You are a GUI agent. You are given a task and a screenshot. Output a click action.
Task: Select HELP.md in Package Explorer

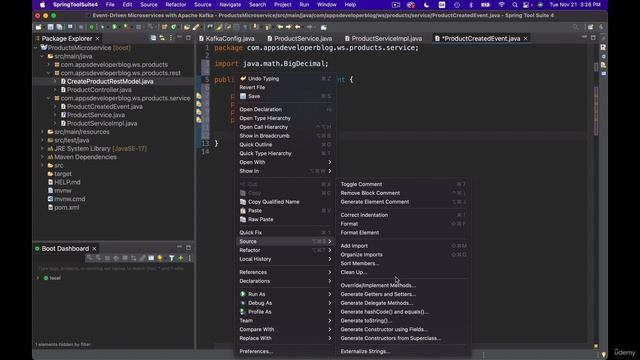pyautogui.click(x=67, y=182)
